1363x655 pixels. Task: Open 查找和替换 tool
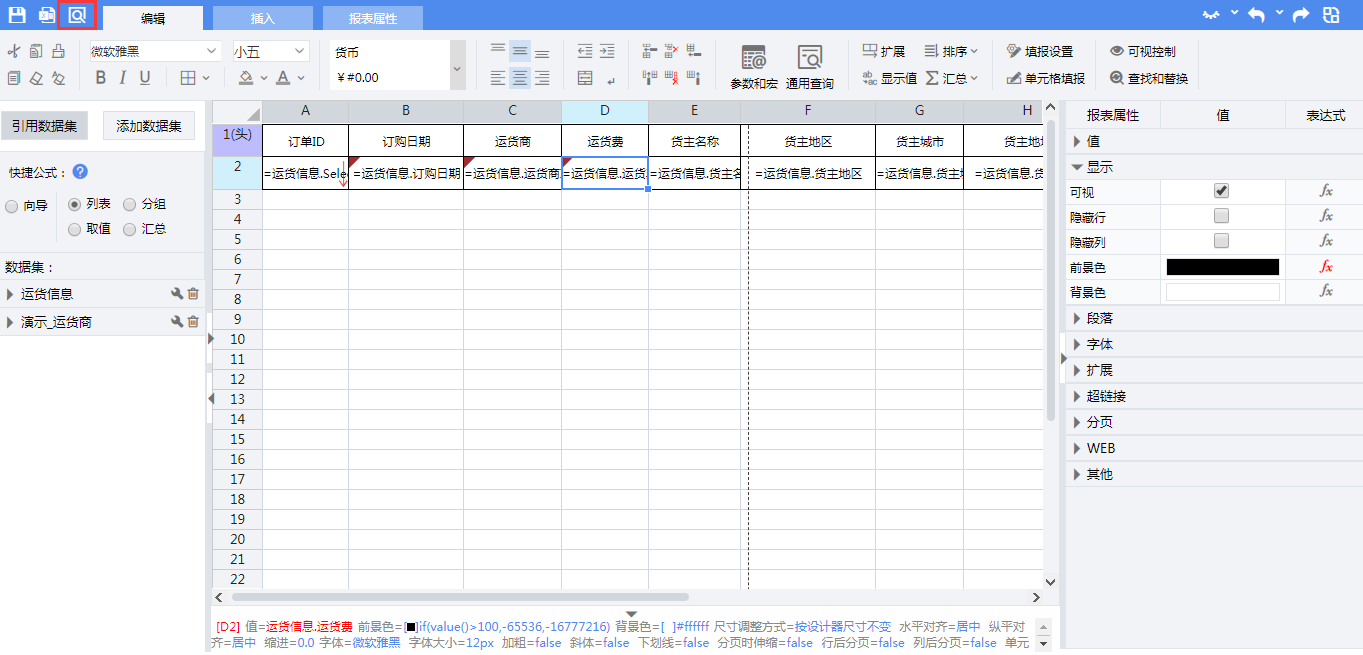point(1148,78)
